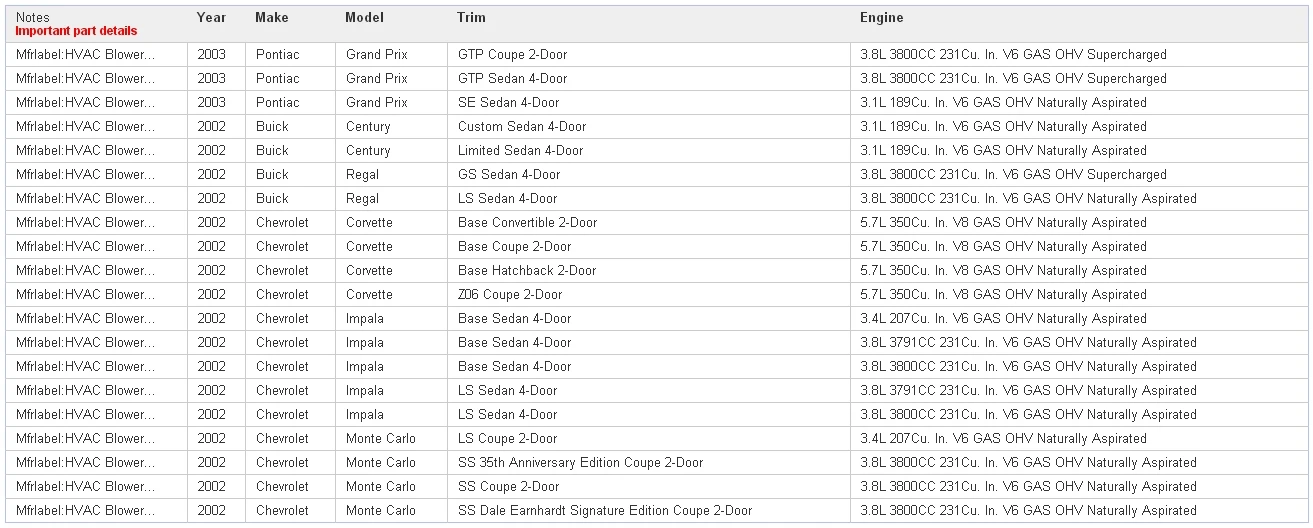Select SS 35th Anniversary Edition Coupe trim
1313x528 pixels.
tap(580, 463)
